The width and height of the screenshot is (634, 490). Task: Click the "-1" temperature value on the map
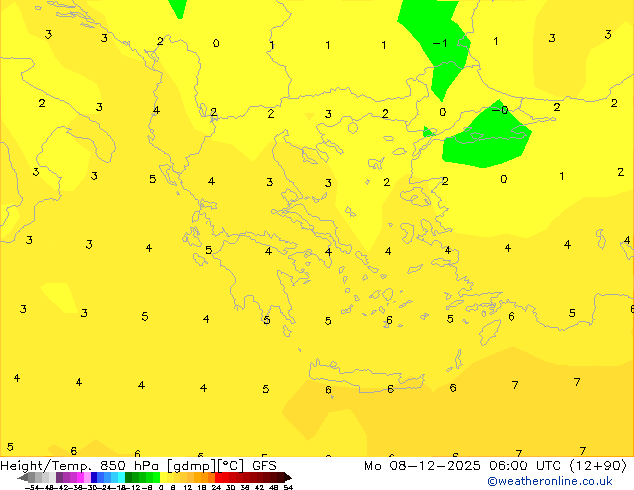coord(440,43)
